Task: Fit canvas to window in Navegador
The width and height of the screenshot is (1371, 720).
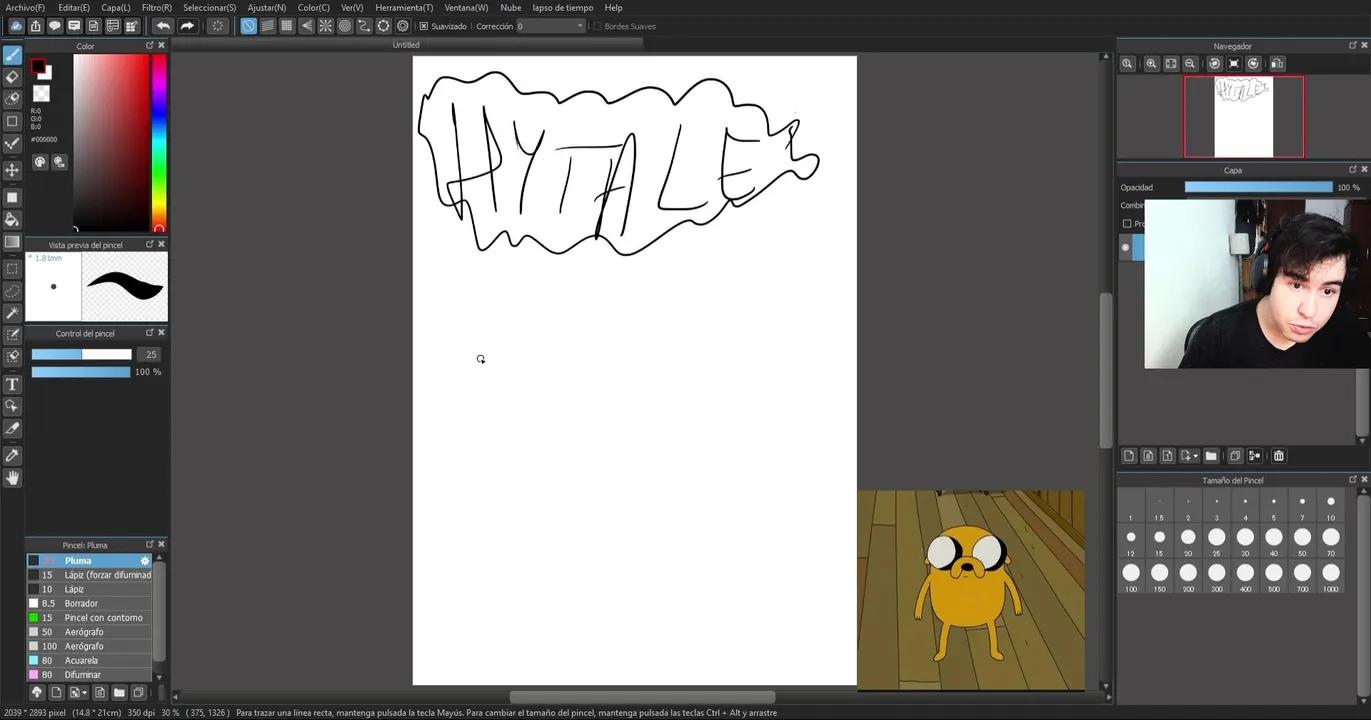Action: point(1171,63)
